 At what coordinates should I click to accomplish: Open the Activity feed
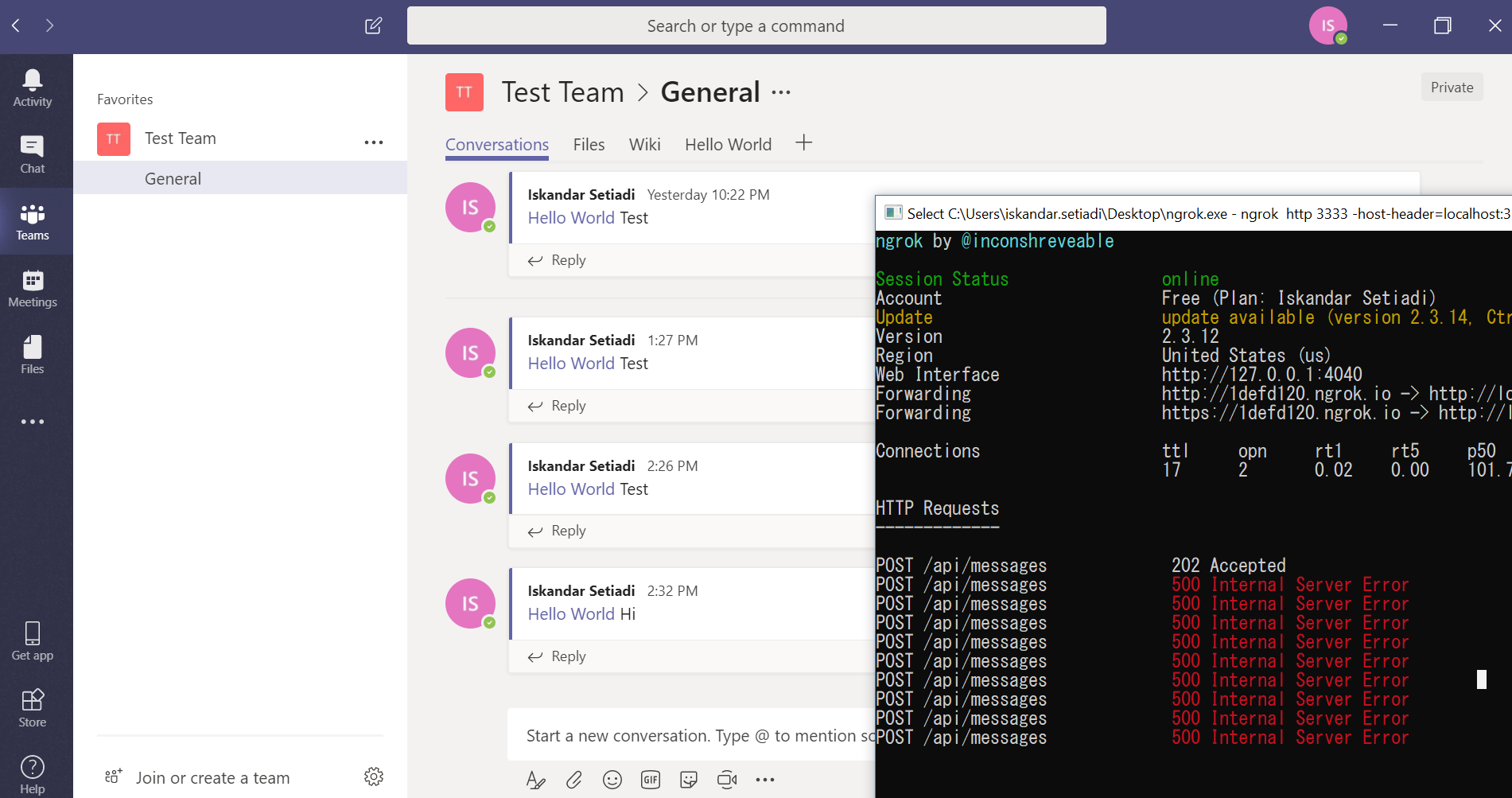pos(33,88)
